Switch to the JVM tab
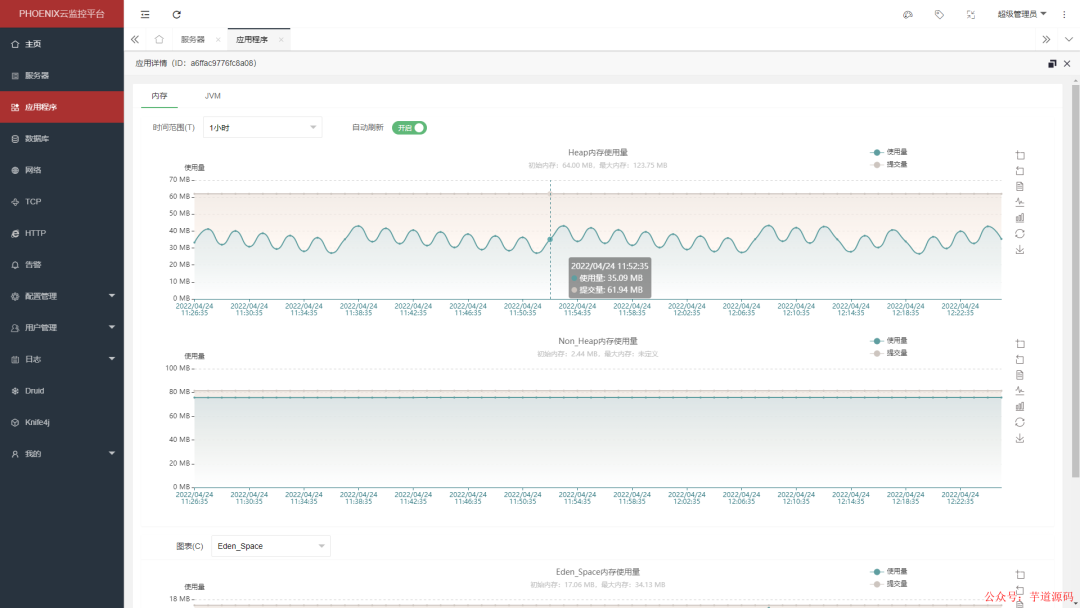The image size is (1080, 608). point(212,96)
